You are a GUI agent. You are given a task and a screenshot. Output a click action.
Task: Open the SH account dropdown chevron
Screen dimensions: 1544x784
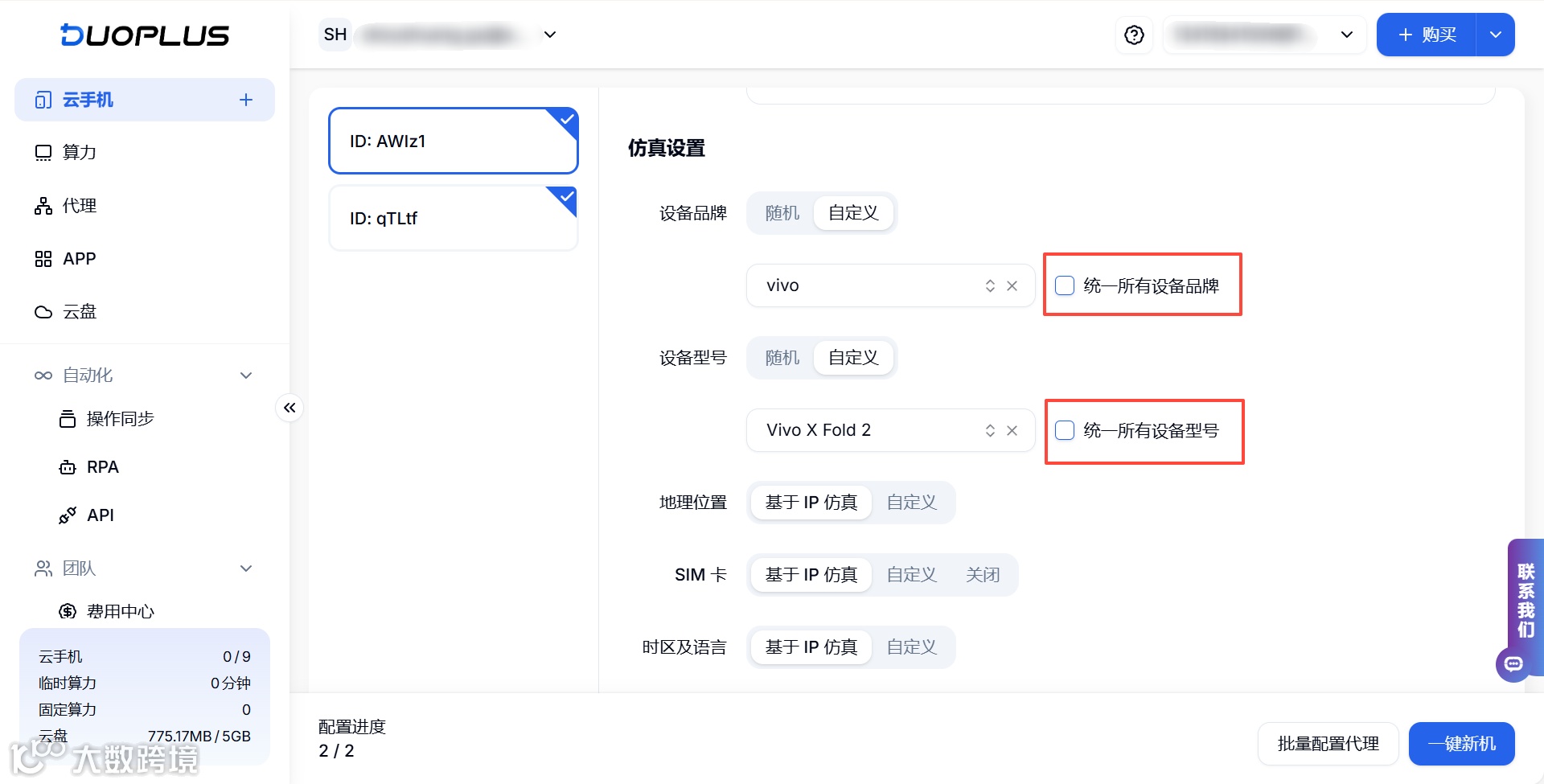click(x=550, y=35)
